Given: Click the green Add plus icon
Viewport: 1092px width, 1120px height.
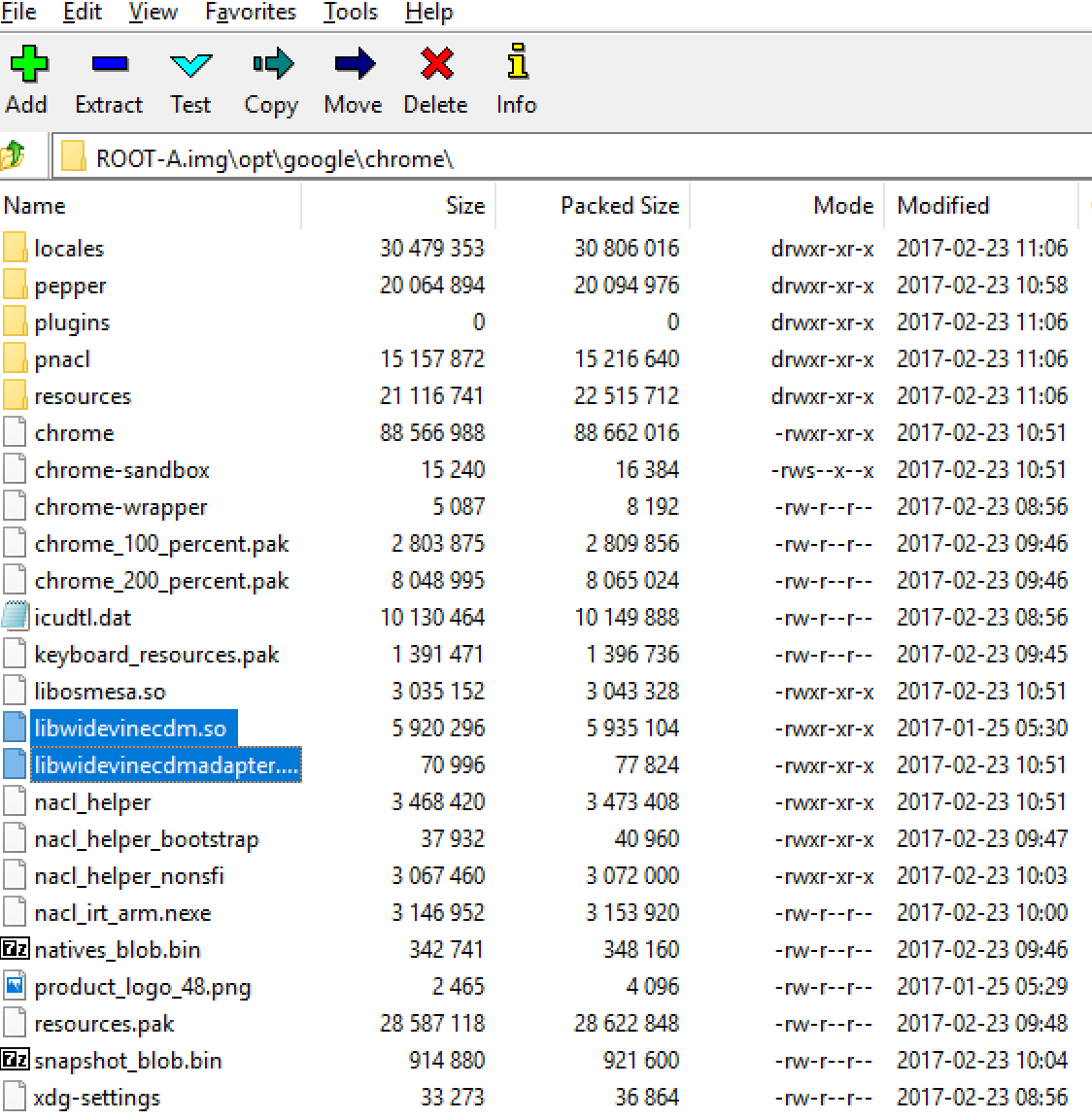Looking at the screenshot, I should tap(28, 64).
